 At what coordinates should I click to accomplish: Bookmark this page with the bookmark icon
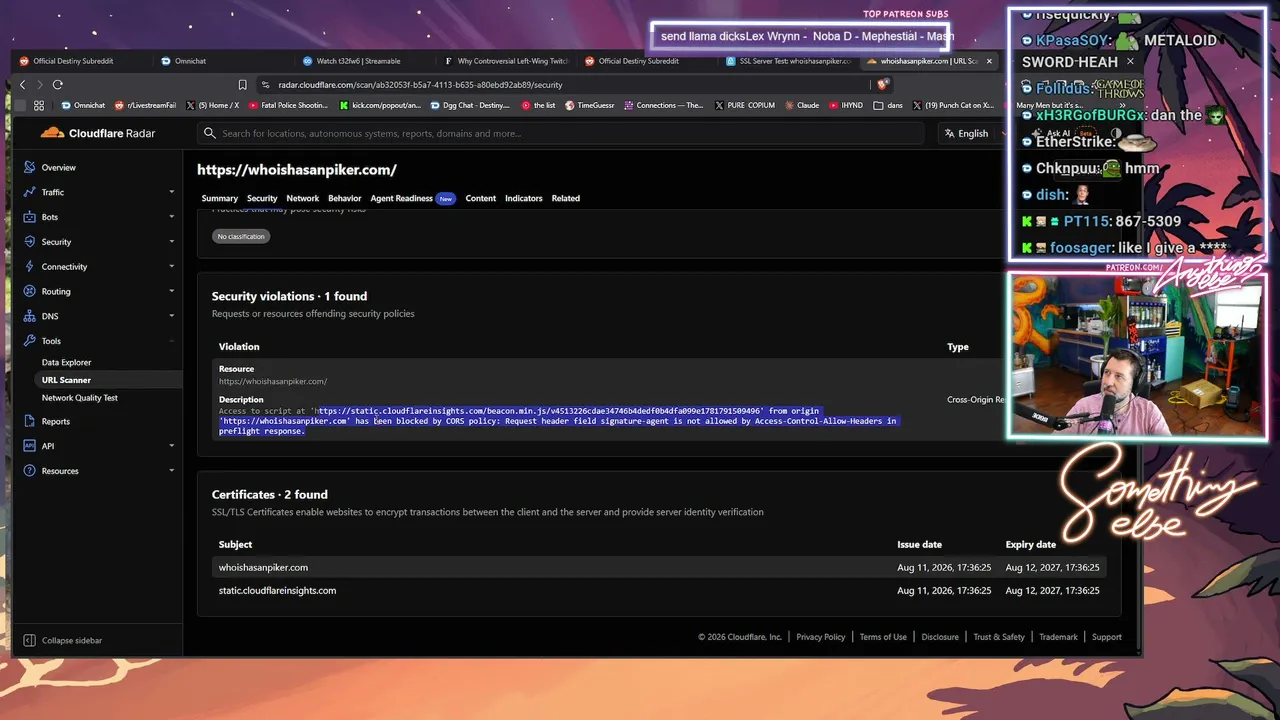point(242,85)
